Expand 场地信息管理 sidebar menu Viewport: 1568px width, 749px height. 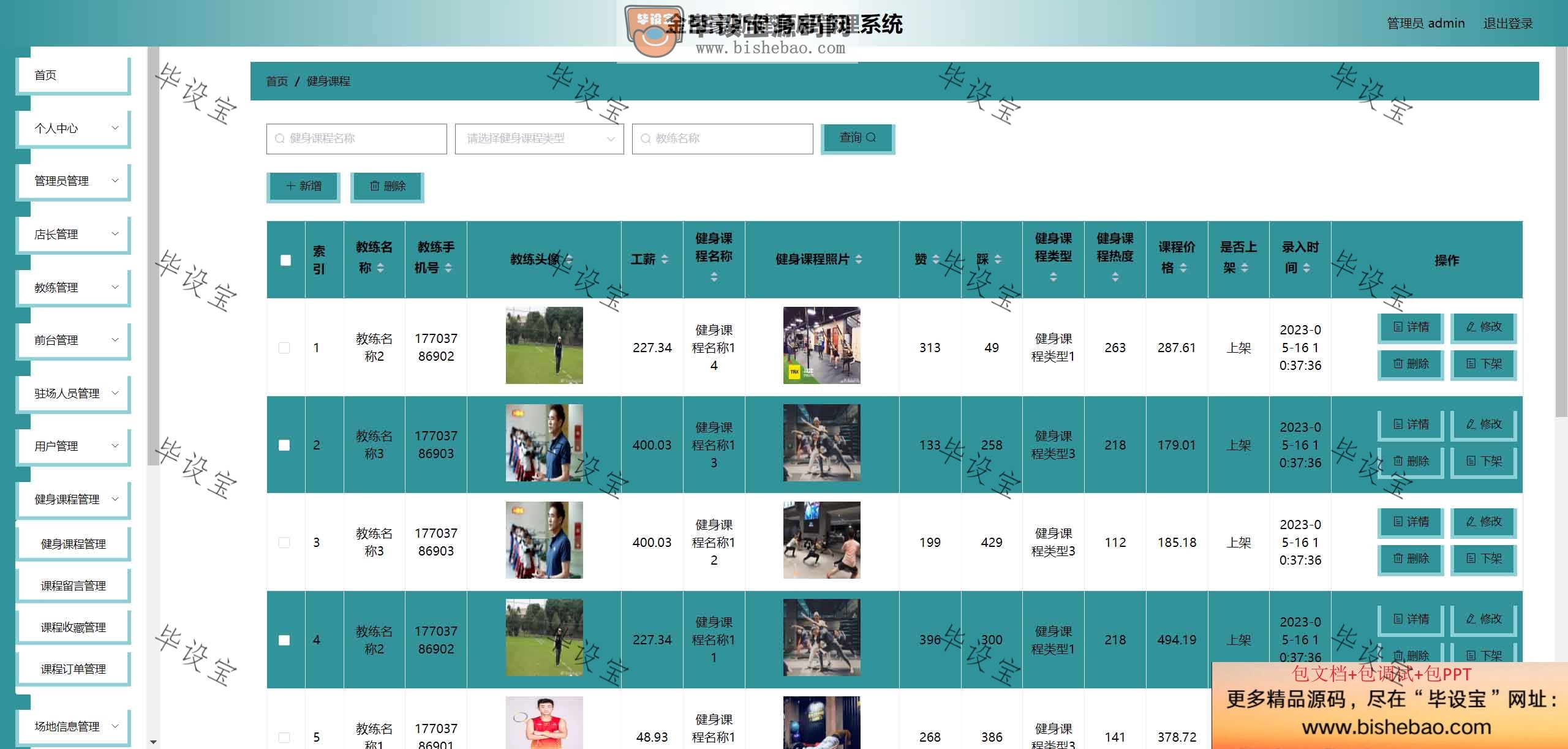pyautogui.click(x=74, y=726)
